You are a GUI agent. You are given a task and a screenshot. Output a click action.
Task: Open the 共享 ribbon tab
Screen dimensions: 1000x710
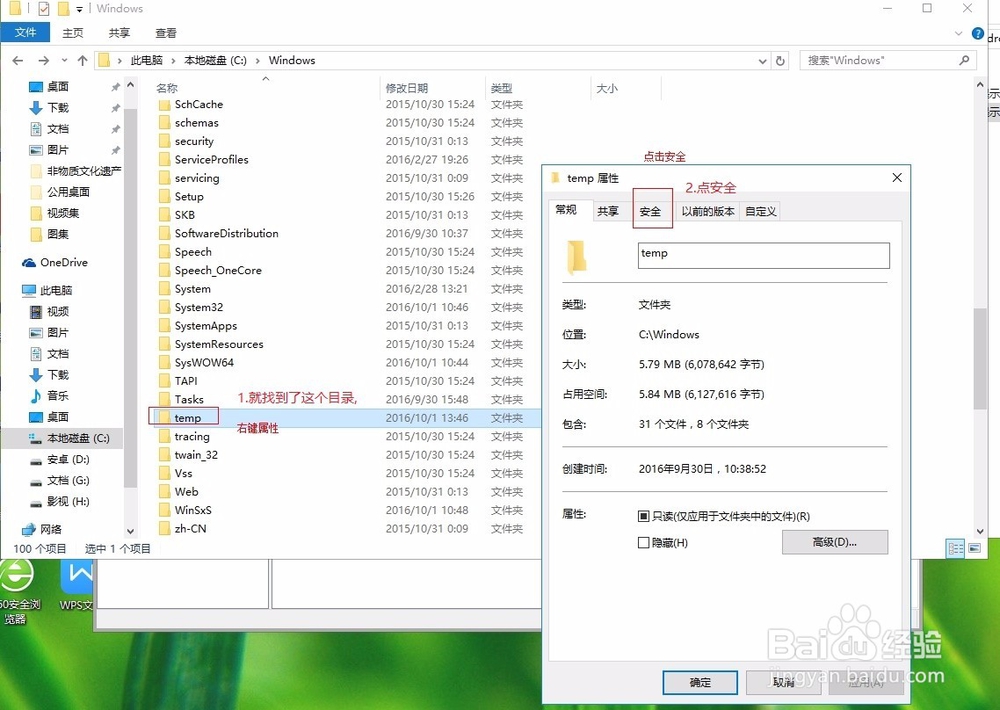click(119, 33)
